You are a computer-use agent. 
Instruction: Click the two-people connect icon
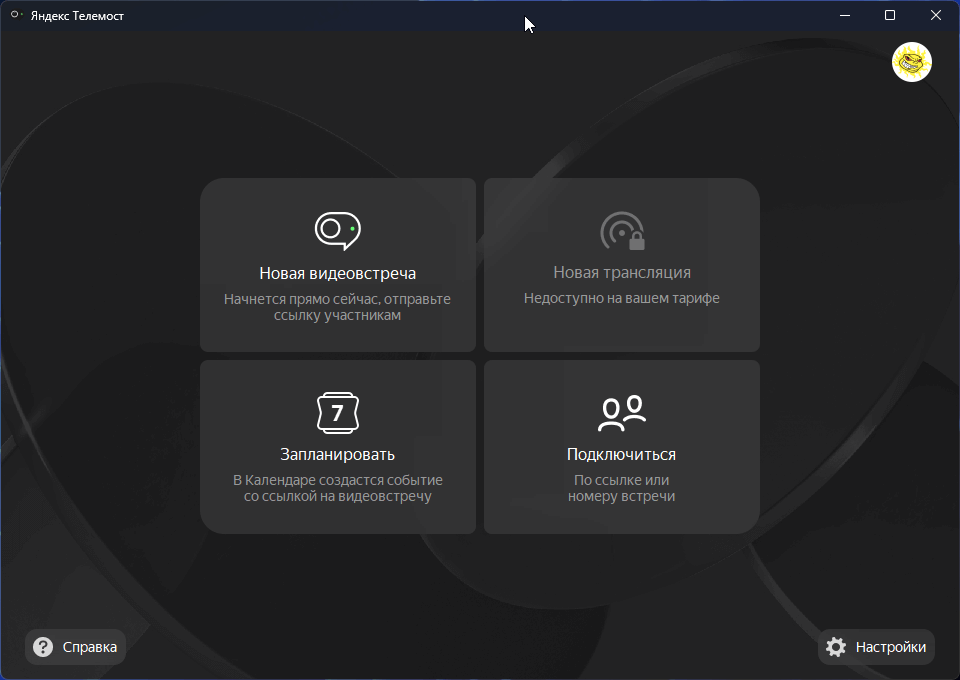pyautogui.click(x=621, y=412)
